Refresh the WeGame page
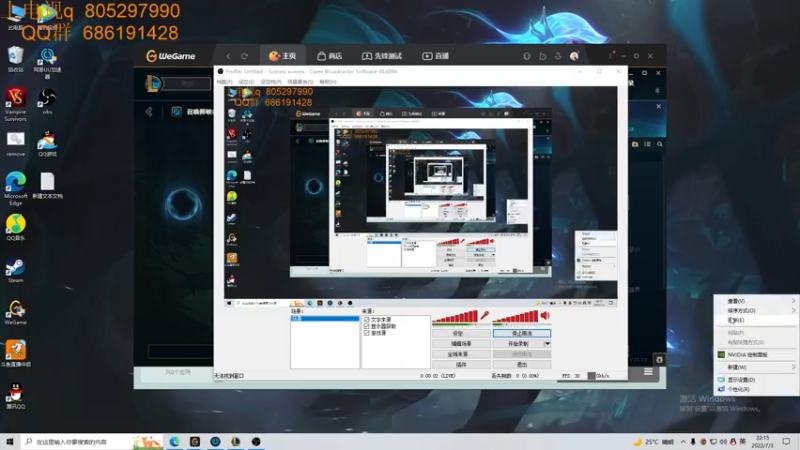The height and width of the screenshot is (450, 800). [x=244, y=56]
